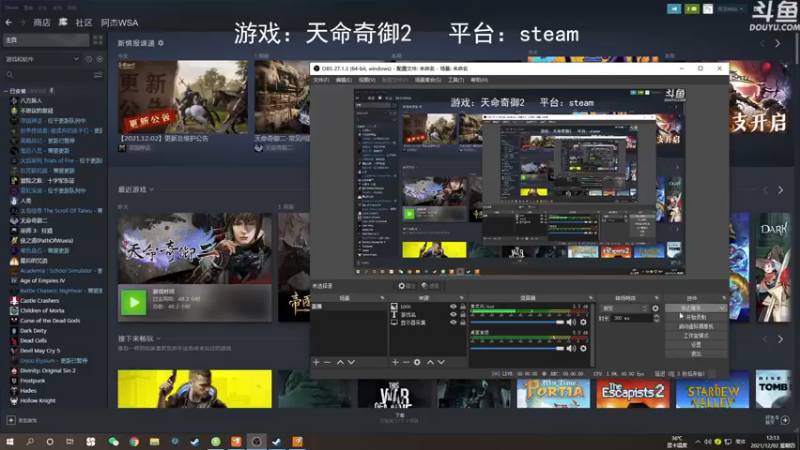Viewport: 800px width, 450px height.
Task: Open Steam library grid view icon
Action: tap(98, 40)
